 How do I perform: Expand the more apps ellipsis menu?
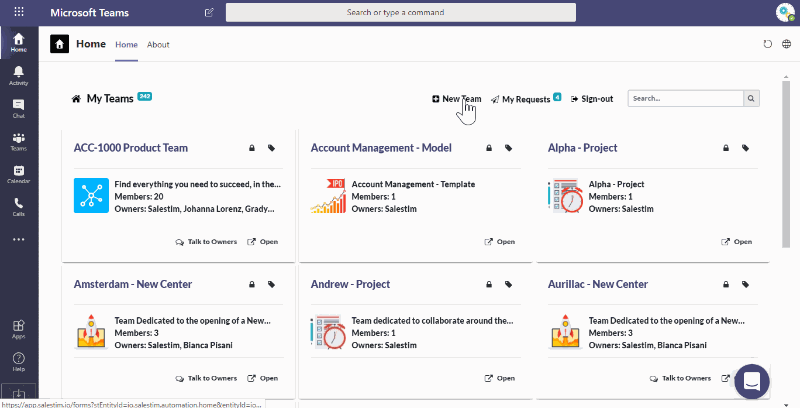pyautogui.click(x=18, y=240)
